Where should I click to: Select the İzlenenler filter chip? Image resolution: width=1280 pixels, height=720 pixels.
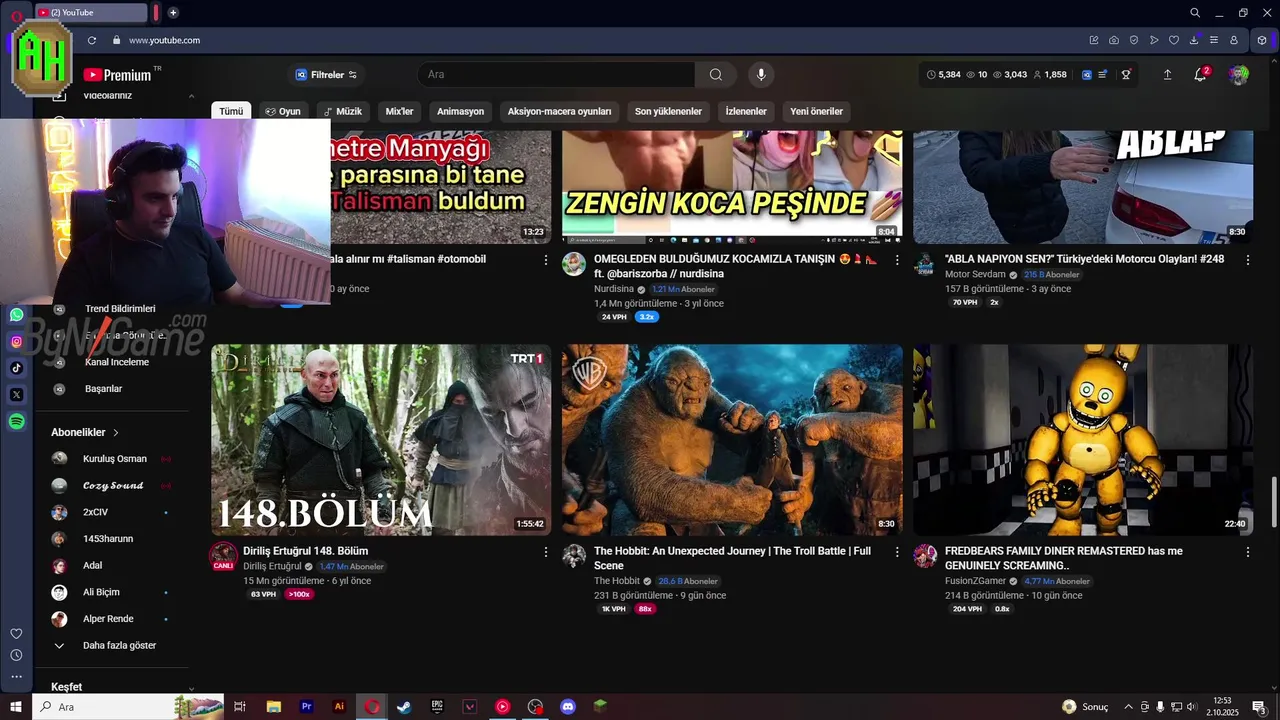tap(746, 111)
